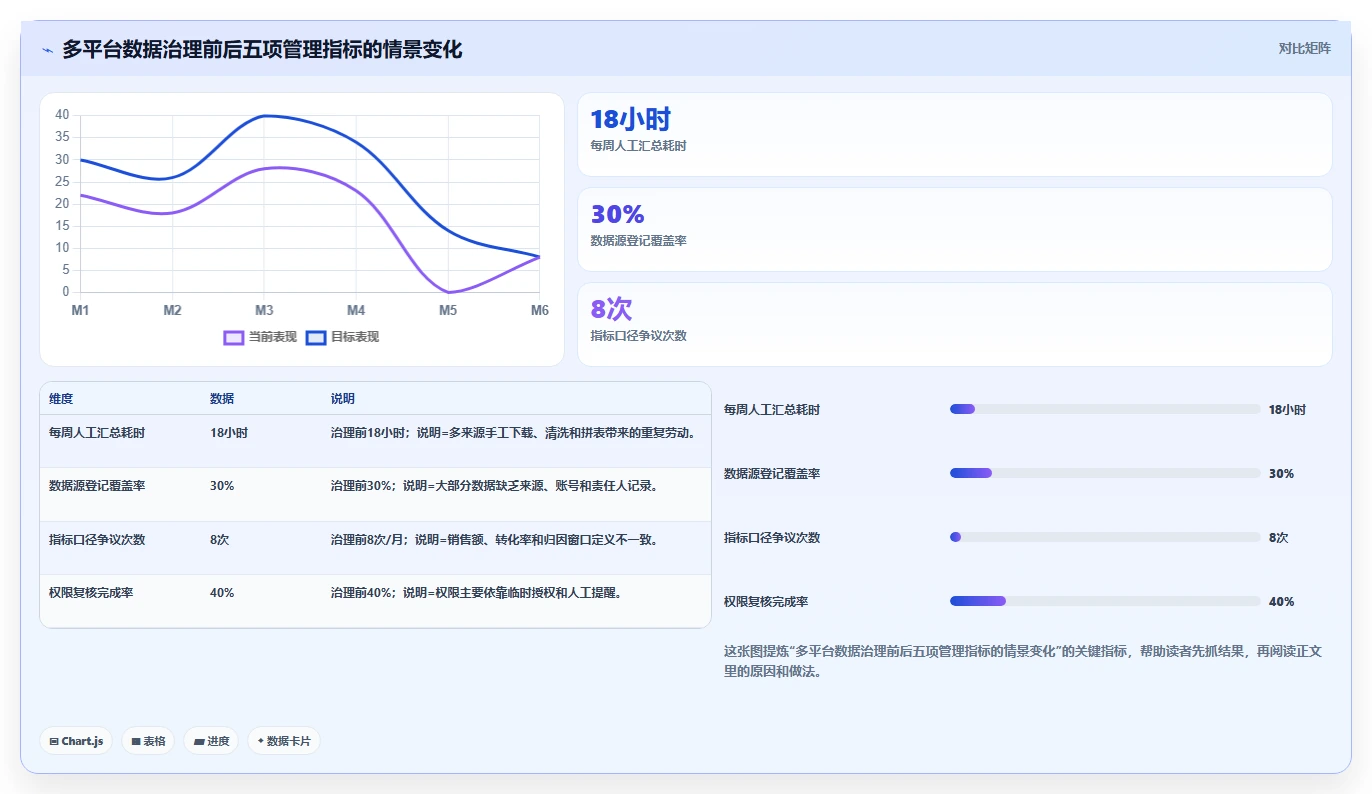Click the description starting 治理前18小时
This screenshot has width=1372, height=794.
513,433
